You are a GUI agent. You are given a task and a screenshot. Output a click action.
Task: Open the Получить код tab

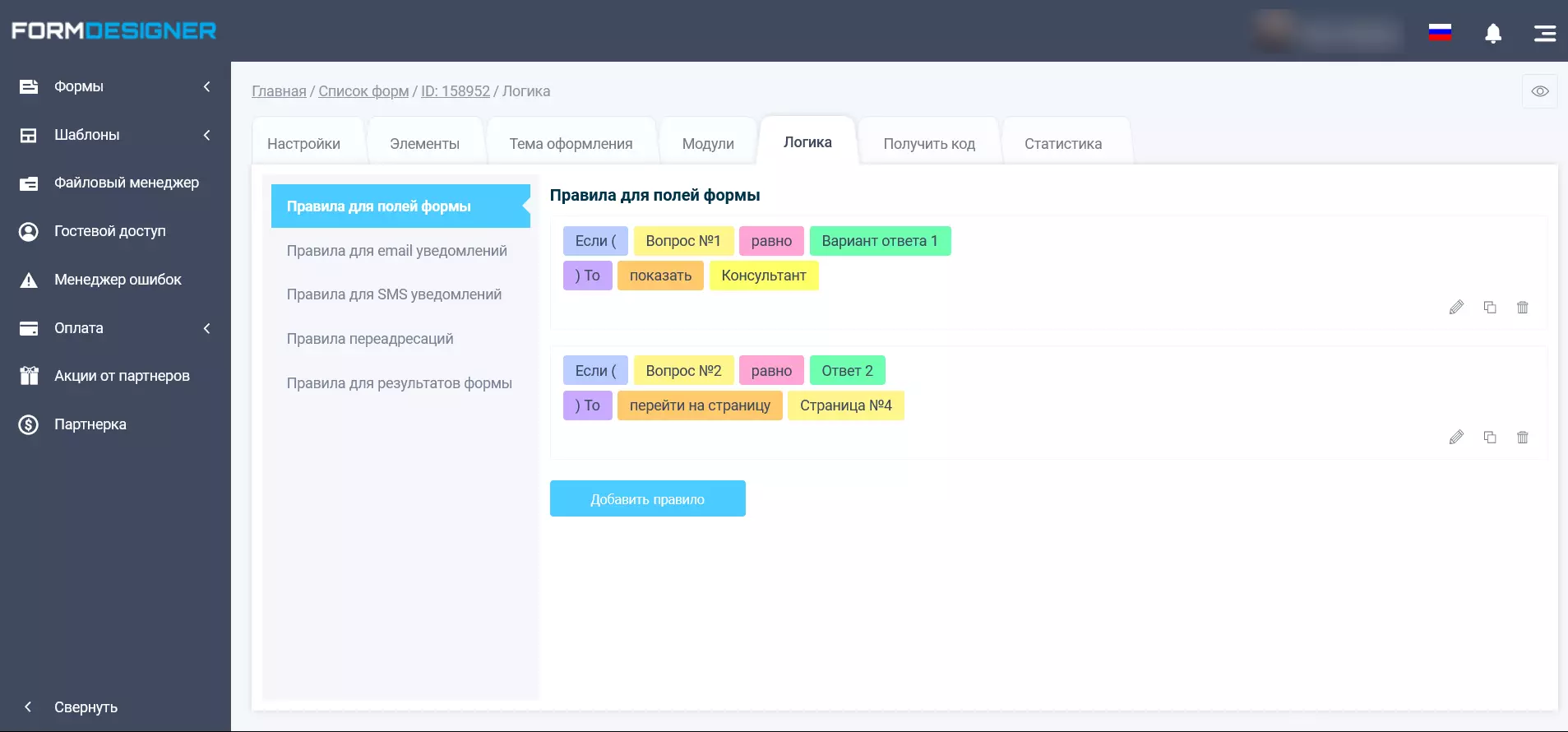point(929,144)
